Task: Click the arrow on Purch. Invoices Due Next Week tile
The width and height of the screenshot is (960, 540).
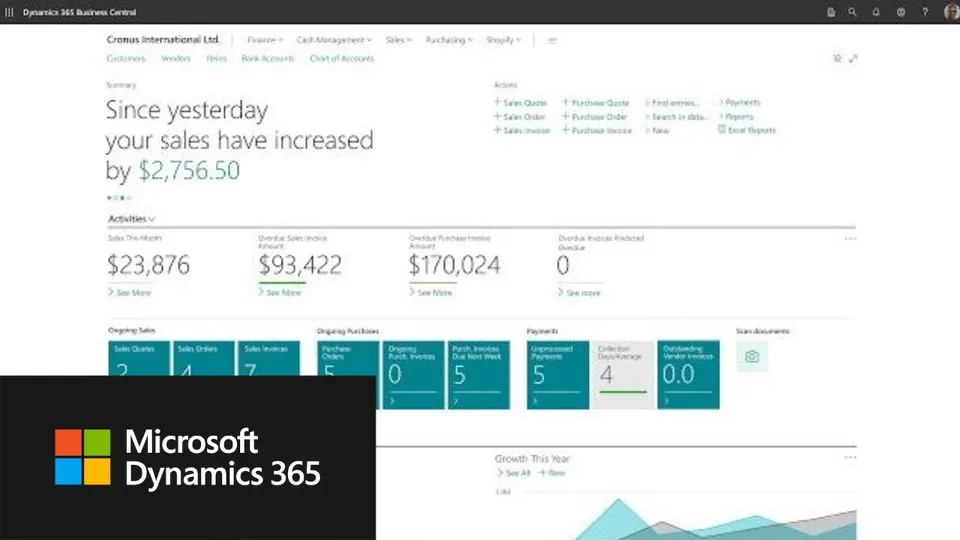Action: coord(456,401)
